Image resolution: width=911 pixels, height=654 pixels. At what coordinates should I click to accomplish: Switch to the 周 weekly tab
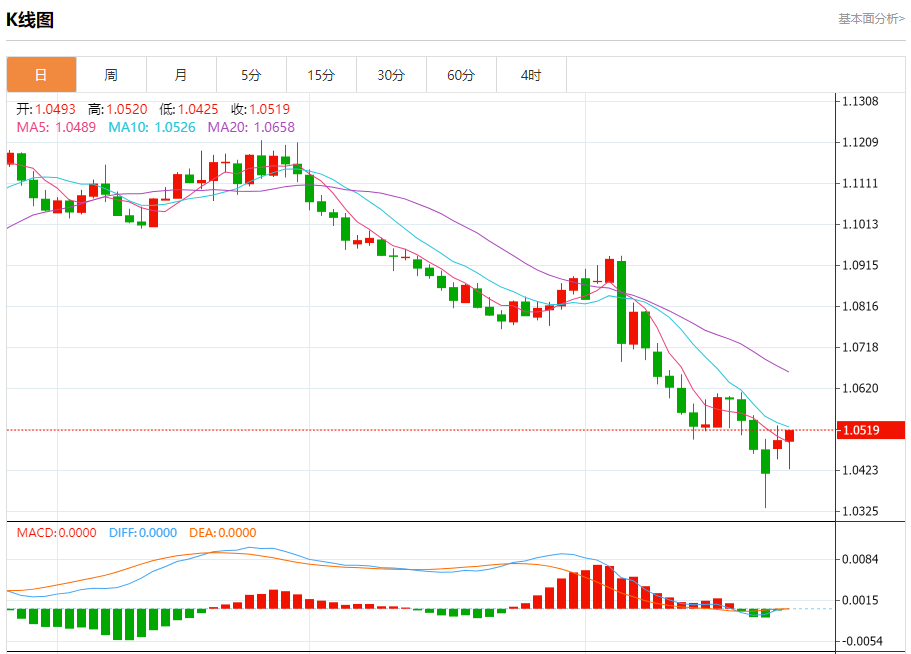point(111,75)
